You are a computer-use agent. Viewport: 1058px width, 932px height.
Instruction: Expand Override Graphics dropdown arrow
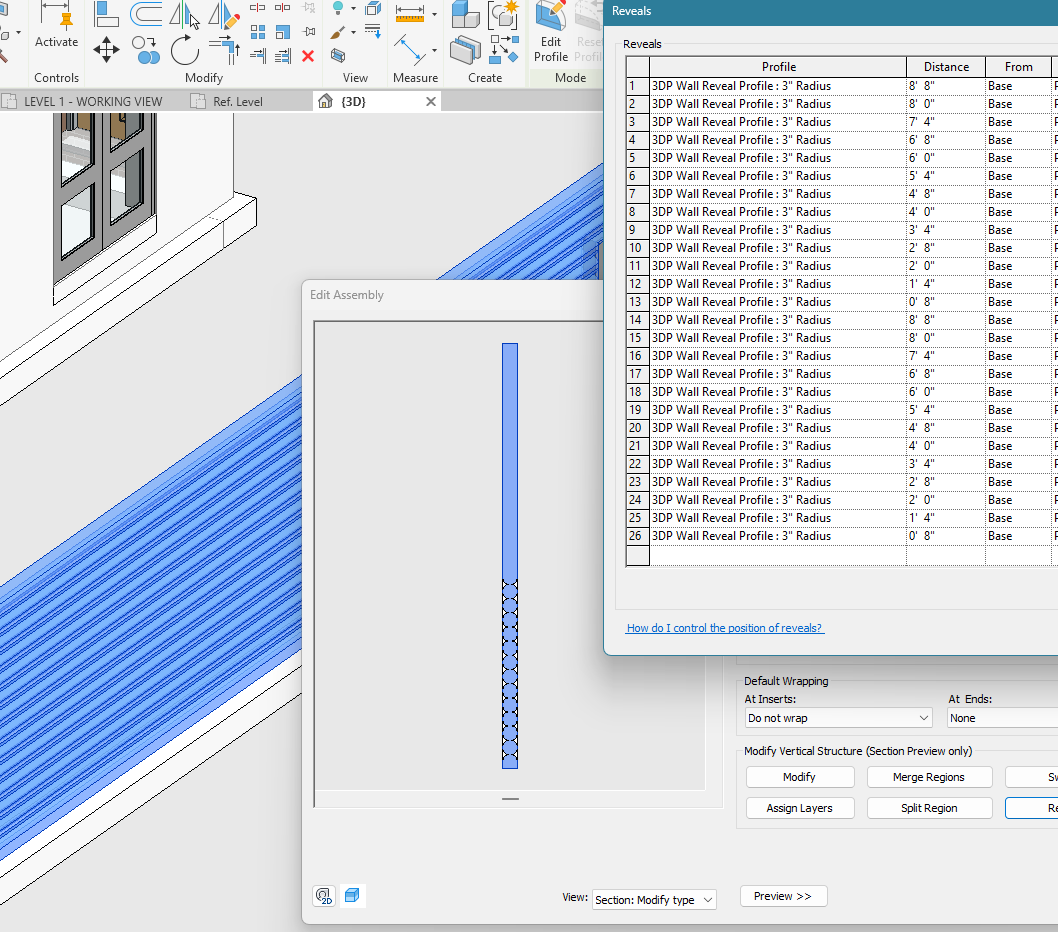click(x=354, y=32)
